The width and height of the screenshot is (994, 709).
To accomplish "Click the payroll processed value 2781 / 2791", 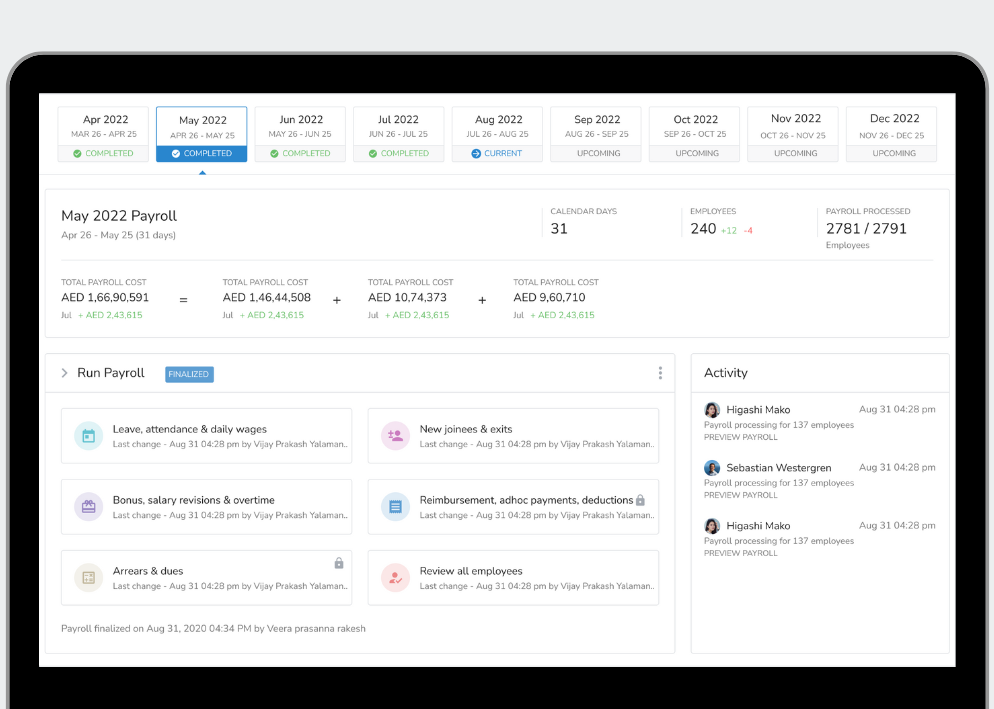I will pyautogui.click(x=866, y=229).
